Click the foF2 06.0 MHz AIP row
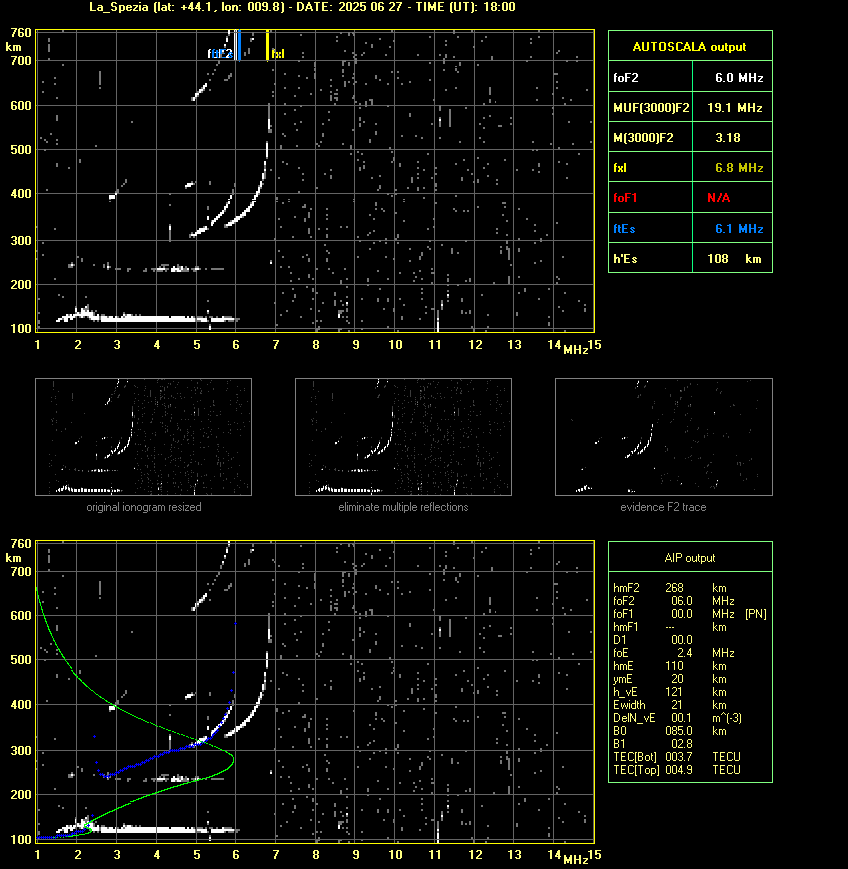 click(674, 601)
